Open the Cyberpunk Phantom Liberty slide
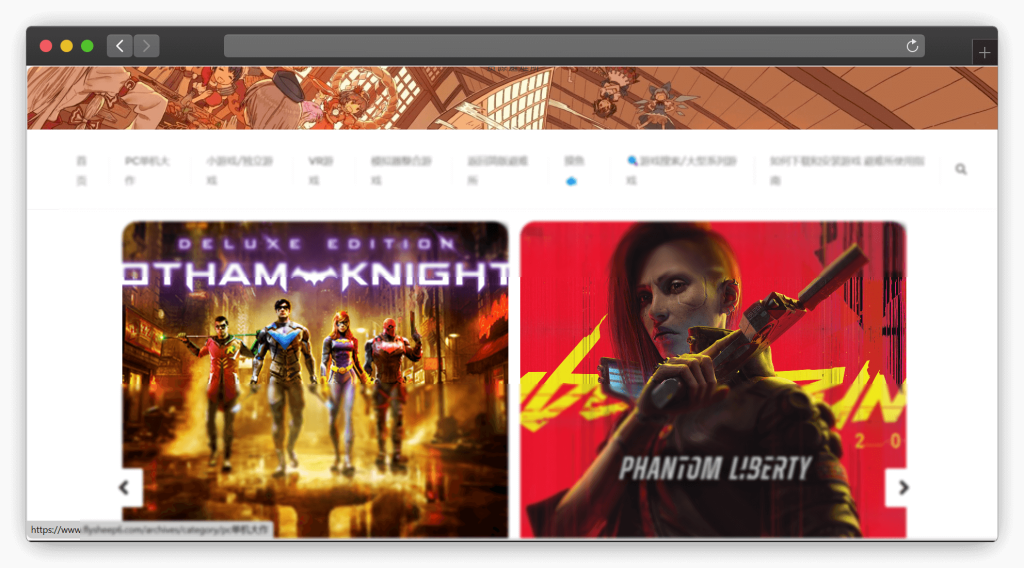Screen dimensions: 1024x568 (x=713, y=378)
